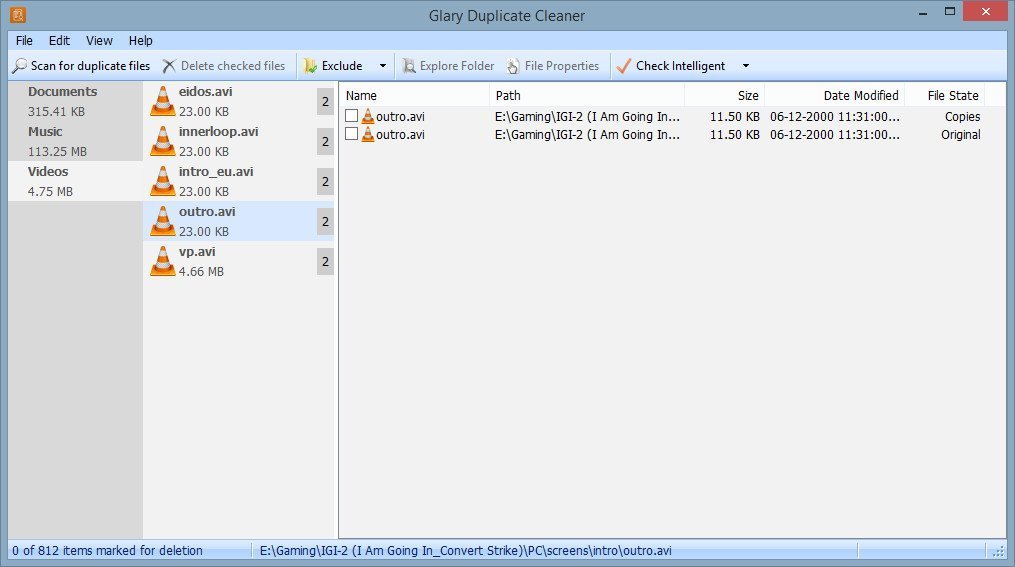
Task: Click the count badge 2 next to eidos.avi
Action: coord(325,102)
